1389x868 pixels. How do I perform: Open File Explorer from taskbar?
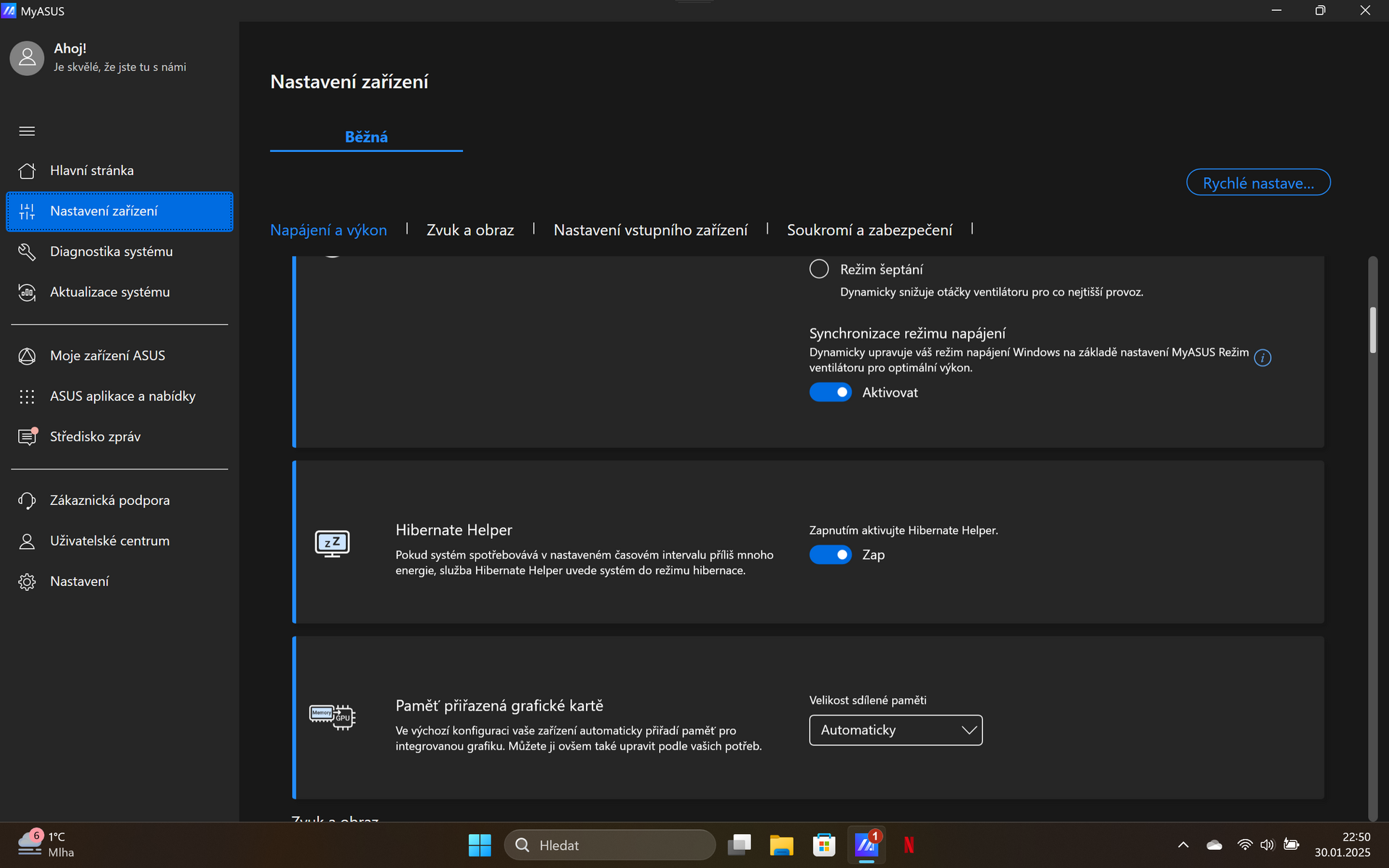tap(781, 845)
